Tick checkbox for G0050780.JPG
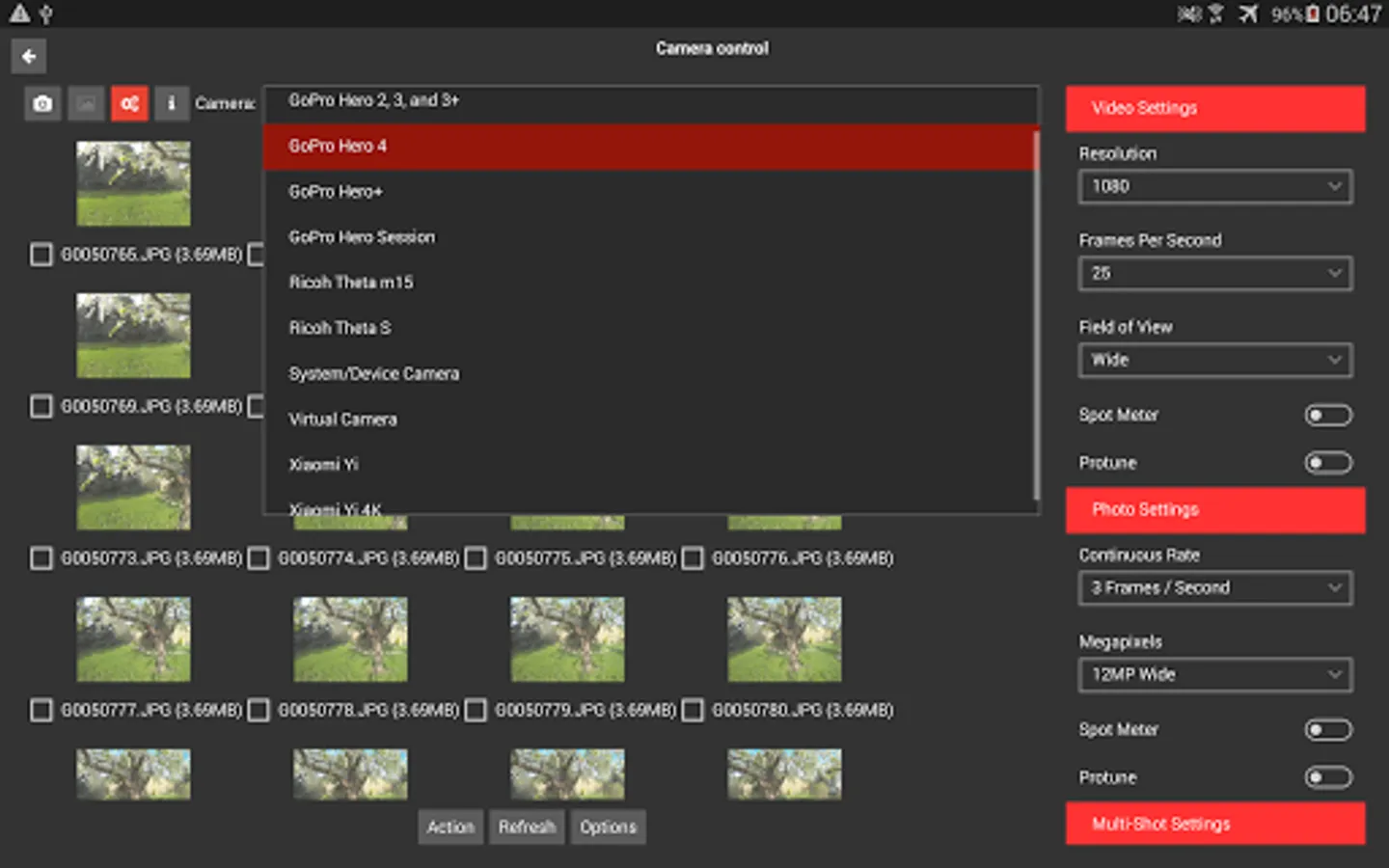1389x868 pixels. (x=693, y=711)
